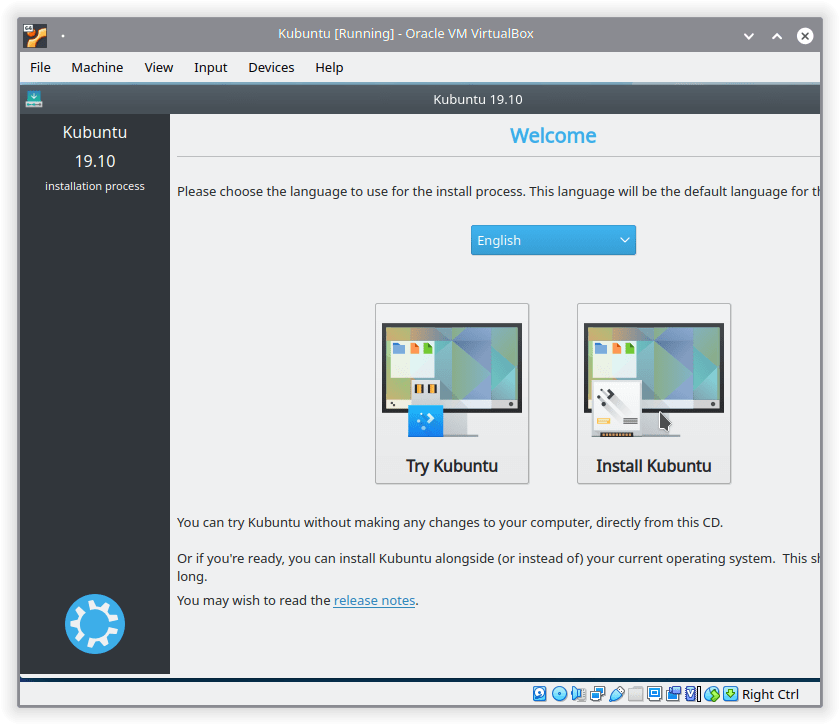Click the network adapters status icon
Viewport: 840px width, 725px height.
pyautogui.click(x=597, y=694)
